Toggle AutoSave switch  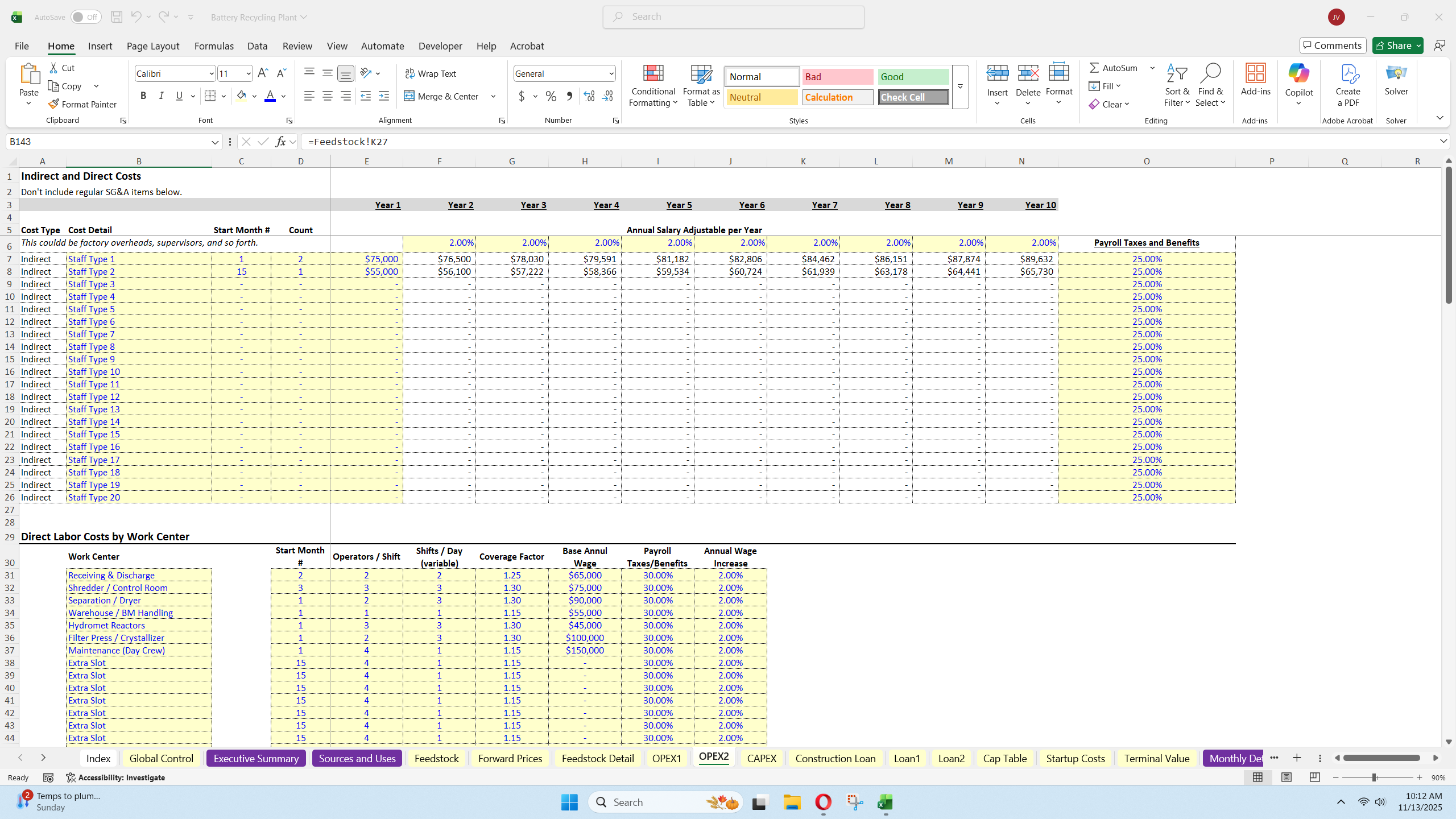85,17
